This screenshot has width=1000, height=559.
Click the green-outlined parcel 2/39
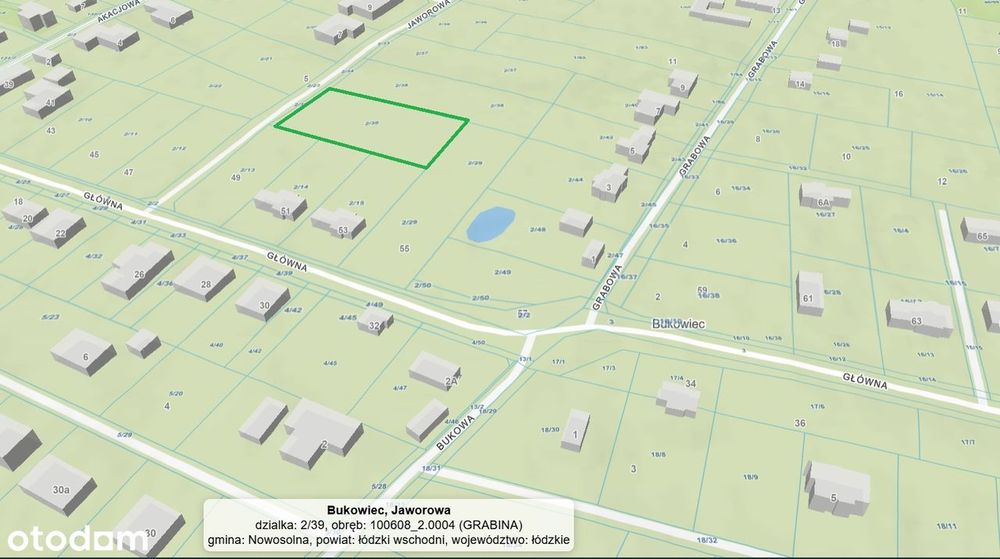[372, 127]
